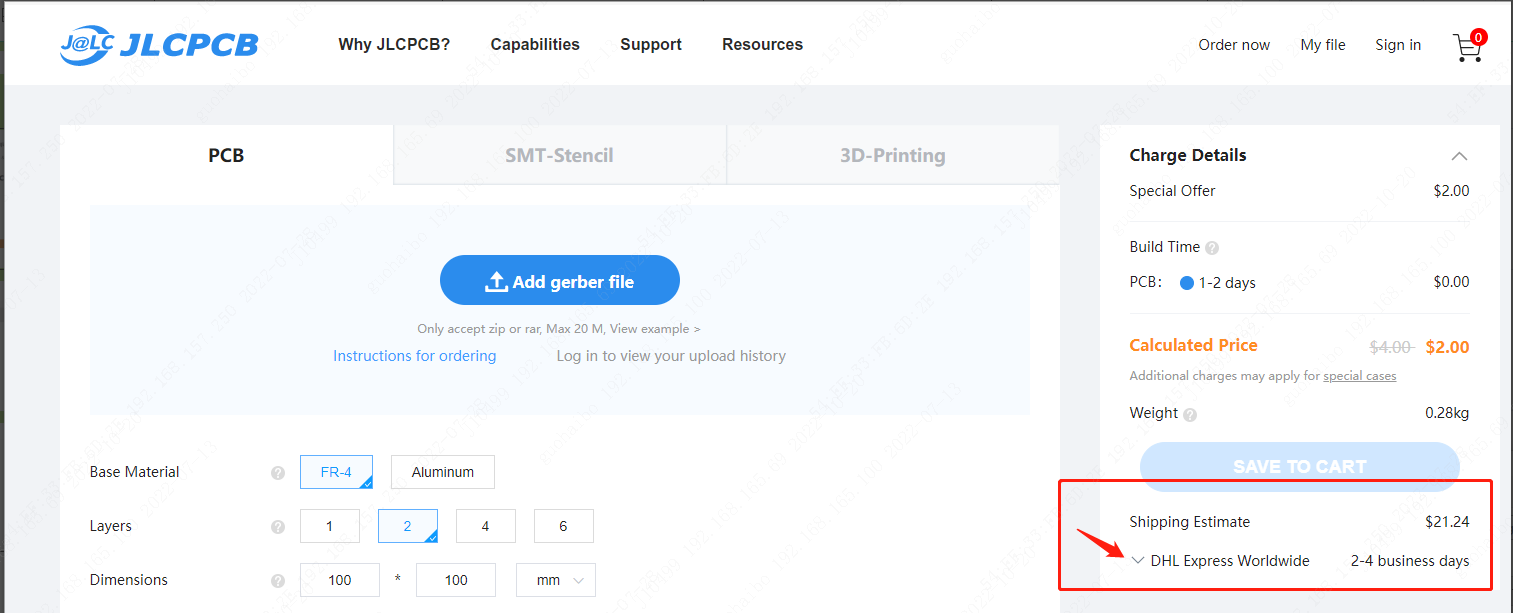Click the struck-through $4.00 price
The image size is (1513, 613).
[x=1391, y=347]
